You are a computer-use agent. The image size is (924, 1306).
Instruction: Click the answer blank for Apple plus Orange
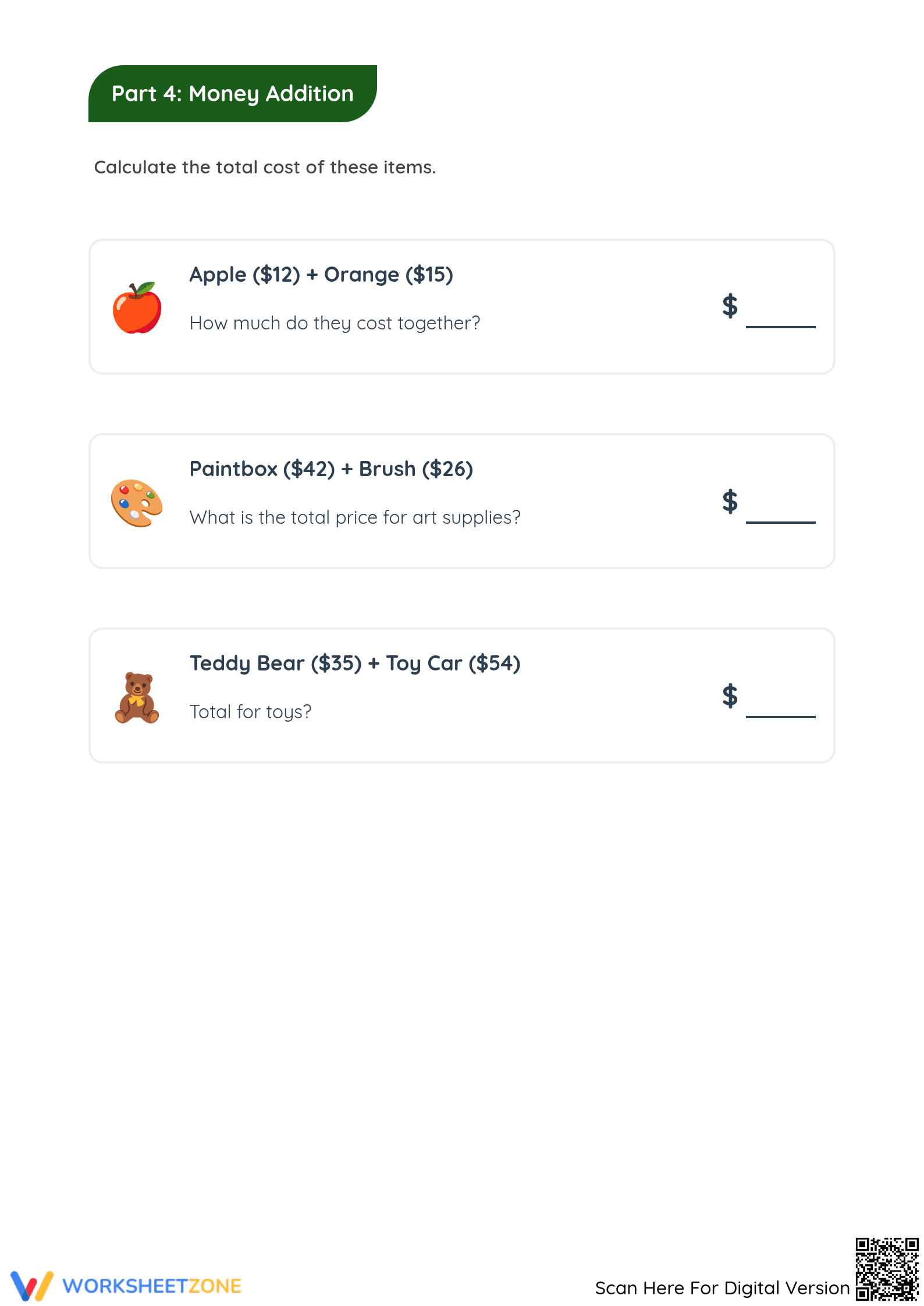780,327
